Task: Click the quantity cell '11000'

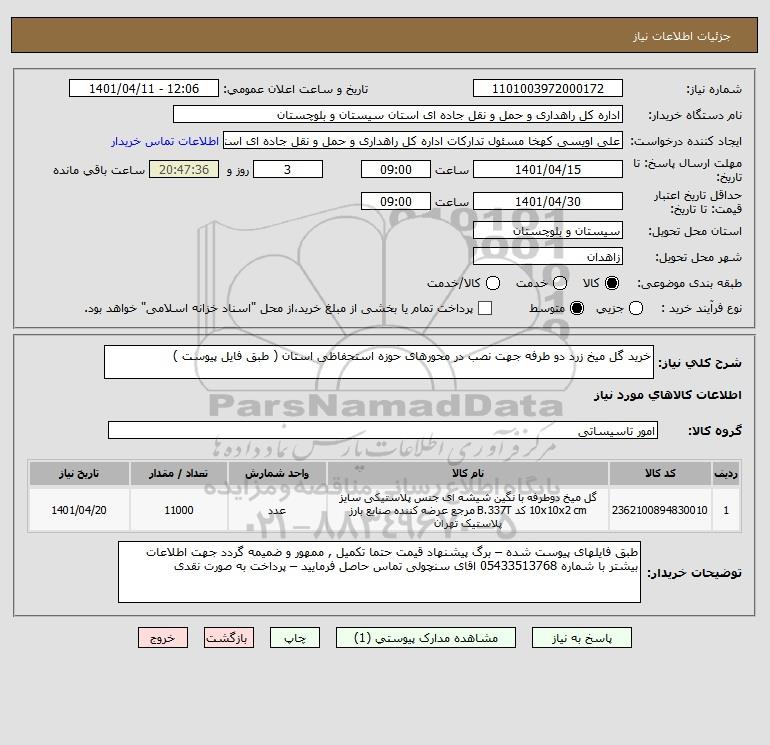Action: click(179, 510)
